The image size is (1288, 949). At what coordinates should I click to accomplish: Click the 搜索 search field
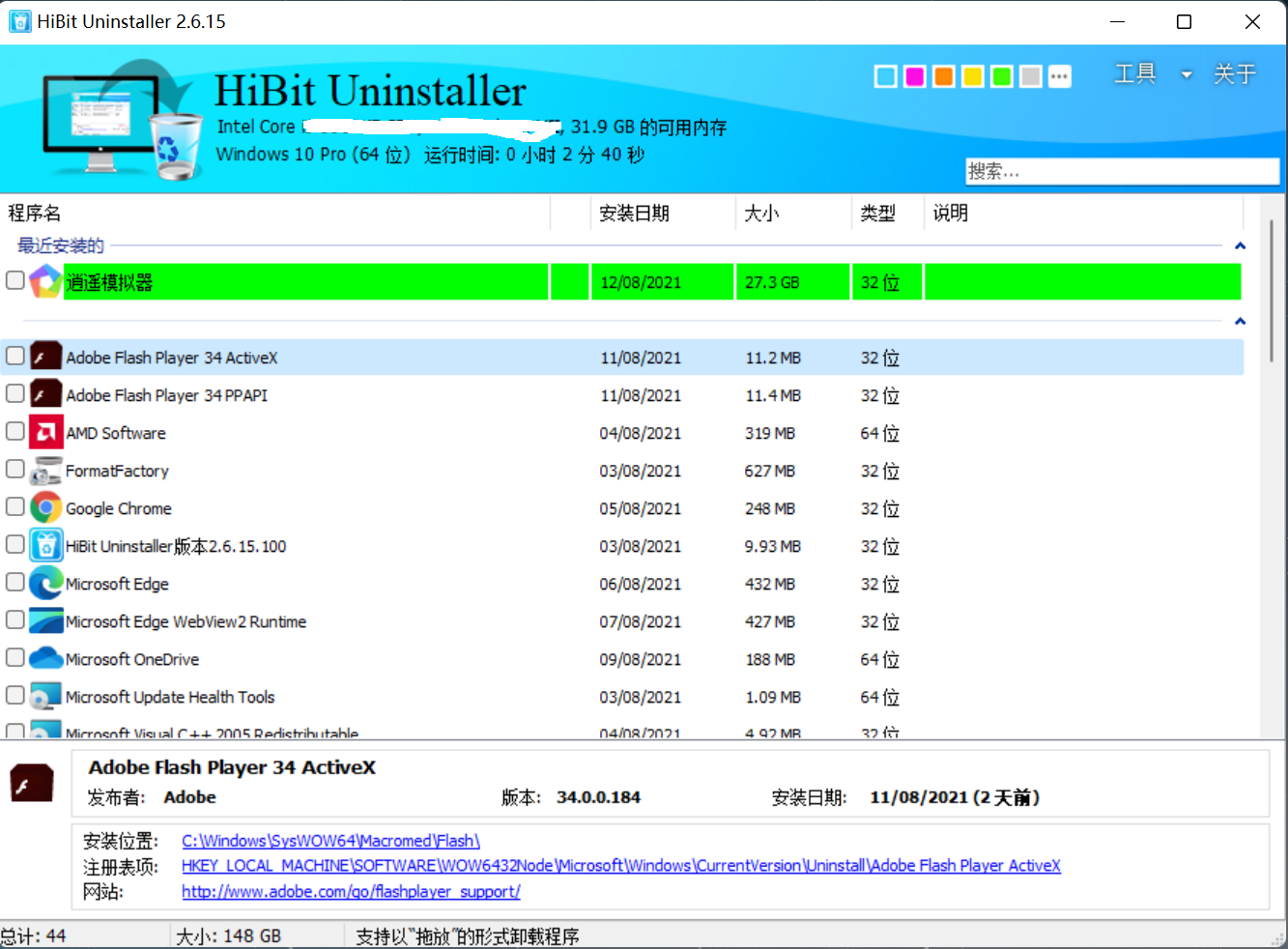tap(1122, 171)
